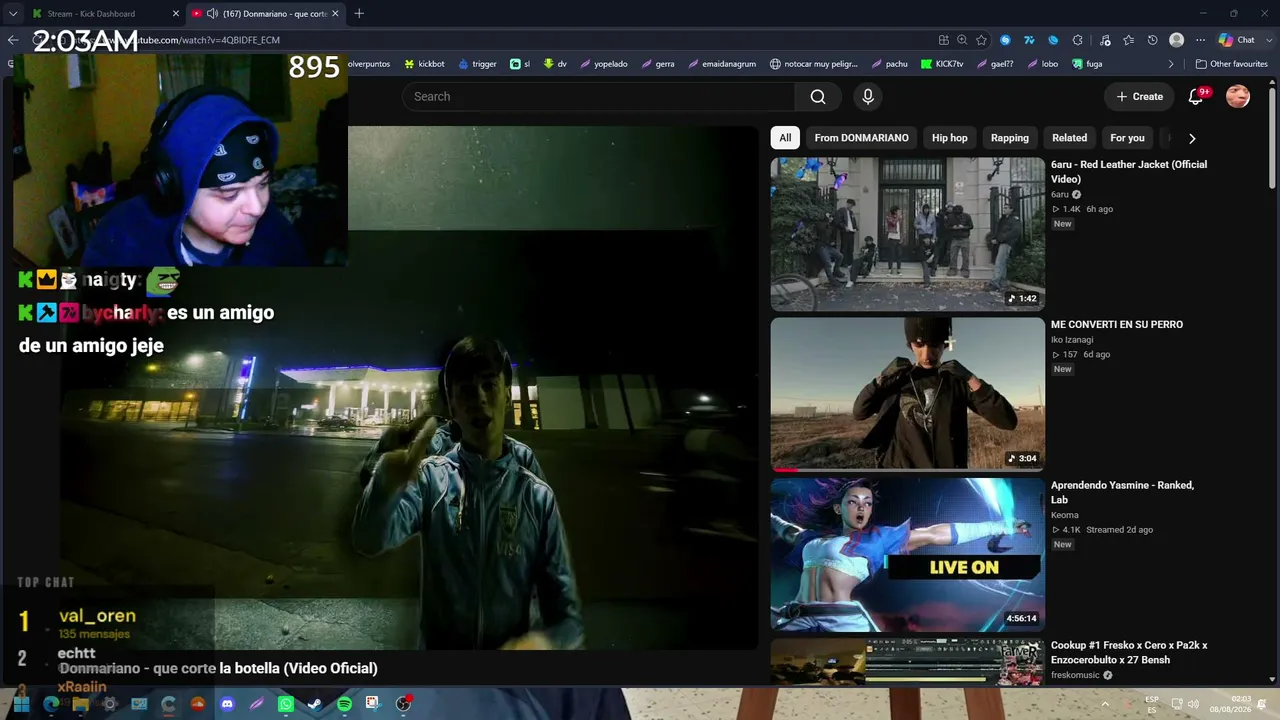This screenshot has height=720, width=1280.
Task: Expand the Copilot Chat dropdown arrow
Action: click(1267, 40)
